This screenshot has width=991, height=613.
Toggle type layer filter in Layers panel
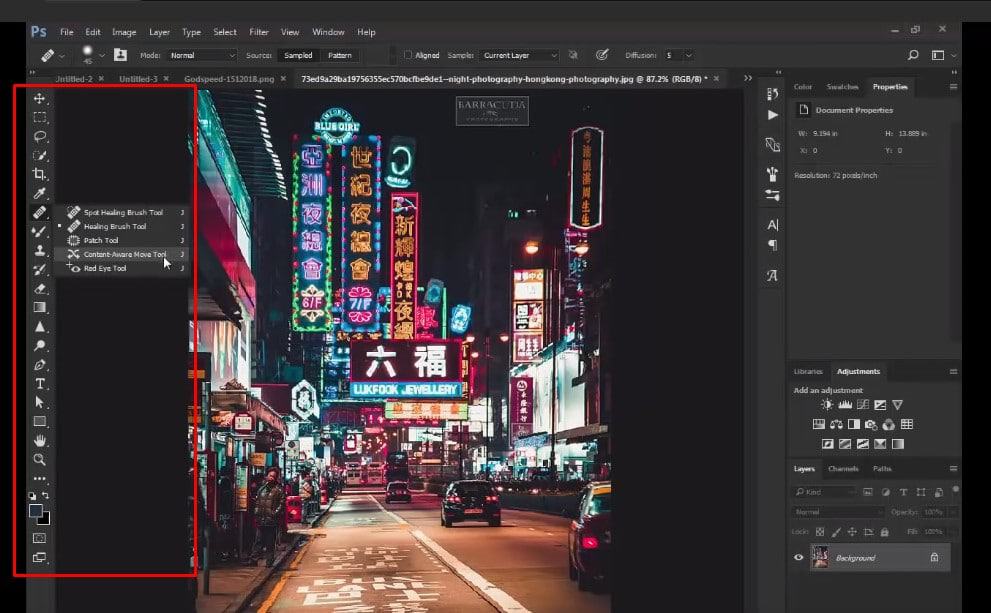[903, 492]
